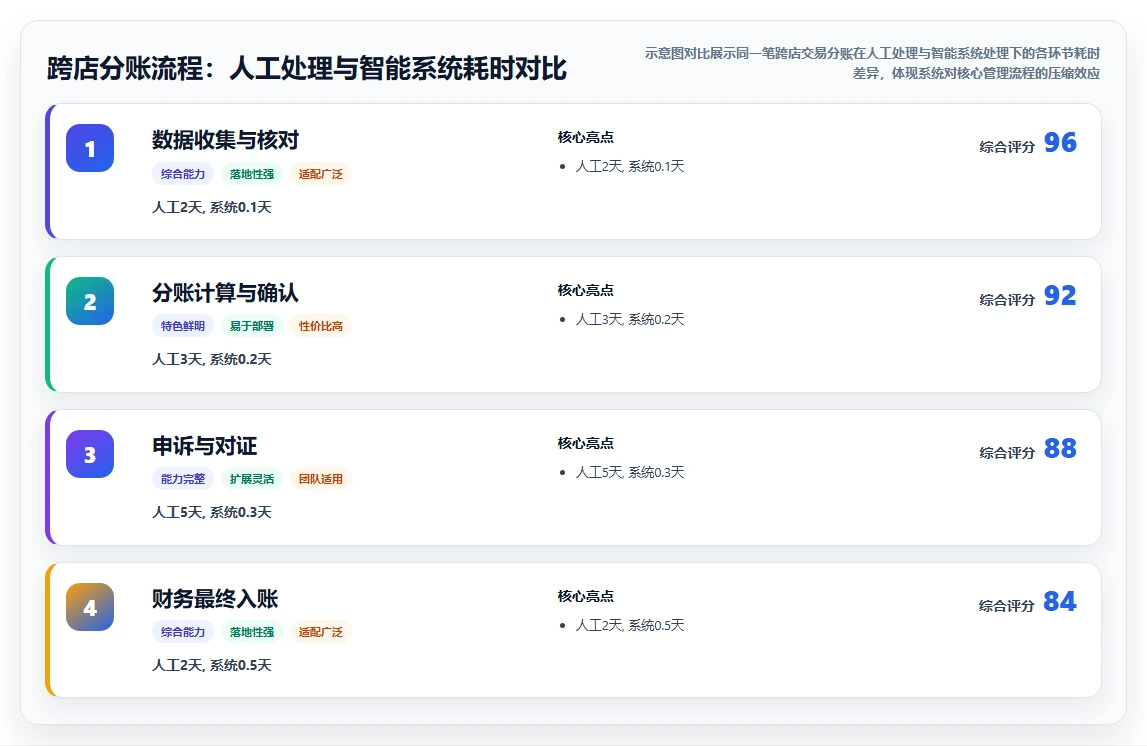
Task: Select the 申诉与对证 card title
Action: (205, 445)
